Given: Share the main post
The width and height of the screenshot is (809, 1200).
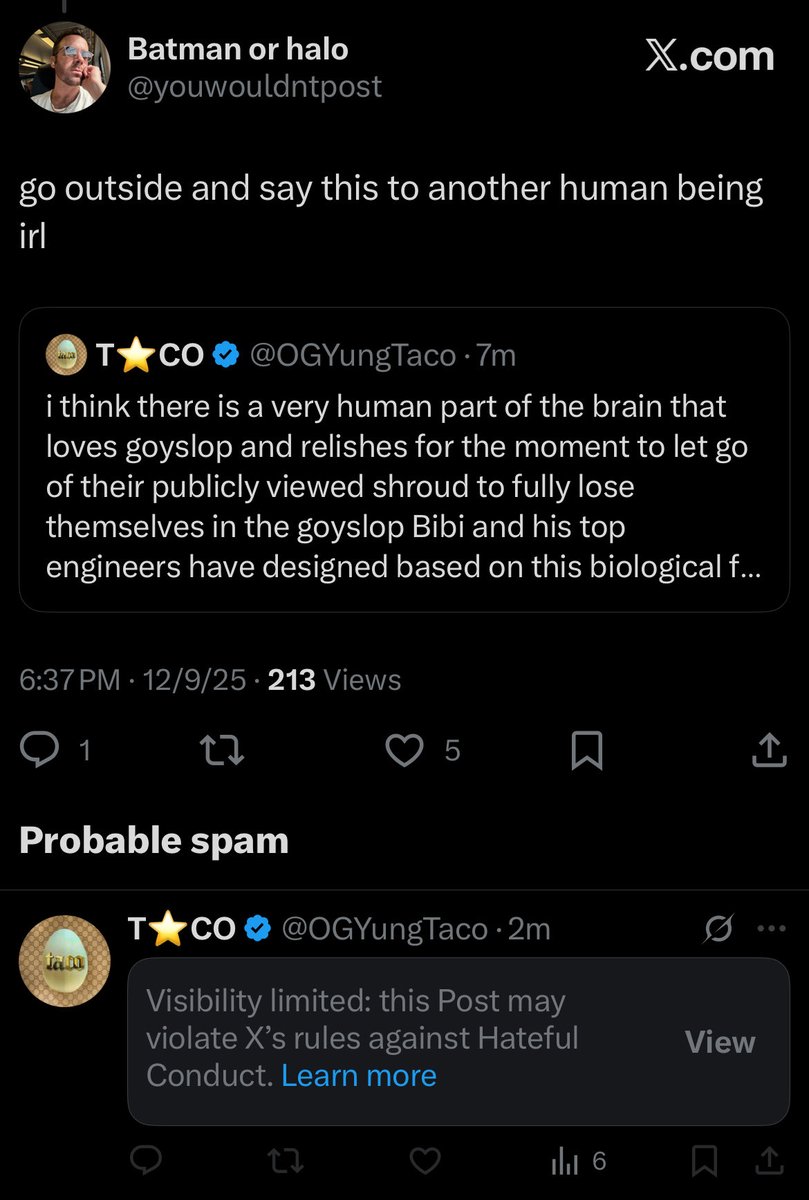Looking at the screenshot, I should 766,751.
